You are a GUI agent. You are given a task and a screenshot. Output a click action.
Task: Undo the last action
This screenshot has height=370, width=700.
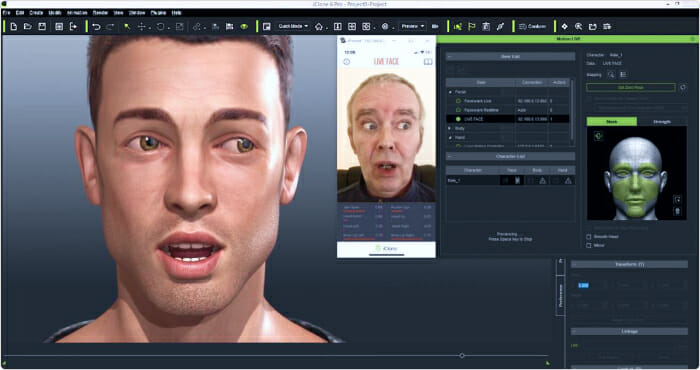96,27
